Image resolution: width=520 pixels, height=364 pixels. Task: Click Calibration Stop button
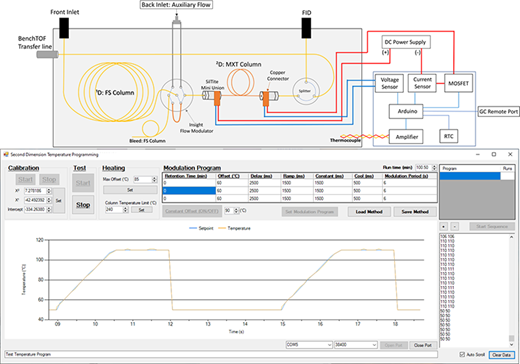(x=49, y=180)
